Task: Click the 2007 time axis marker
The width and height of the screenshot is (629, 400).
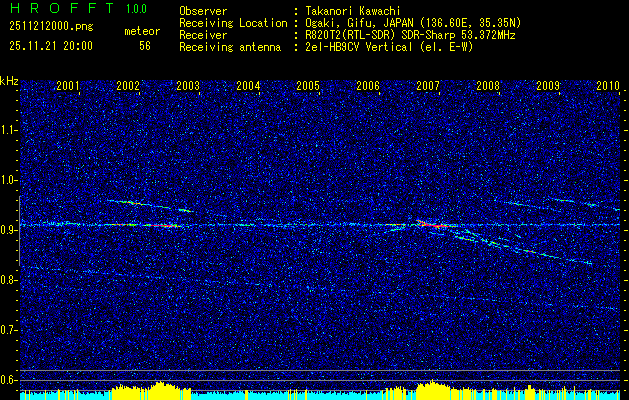Action: click(x=428, y=85)
